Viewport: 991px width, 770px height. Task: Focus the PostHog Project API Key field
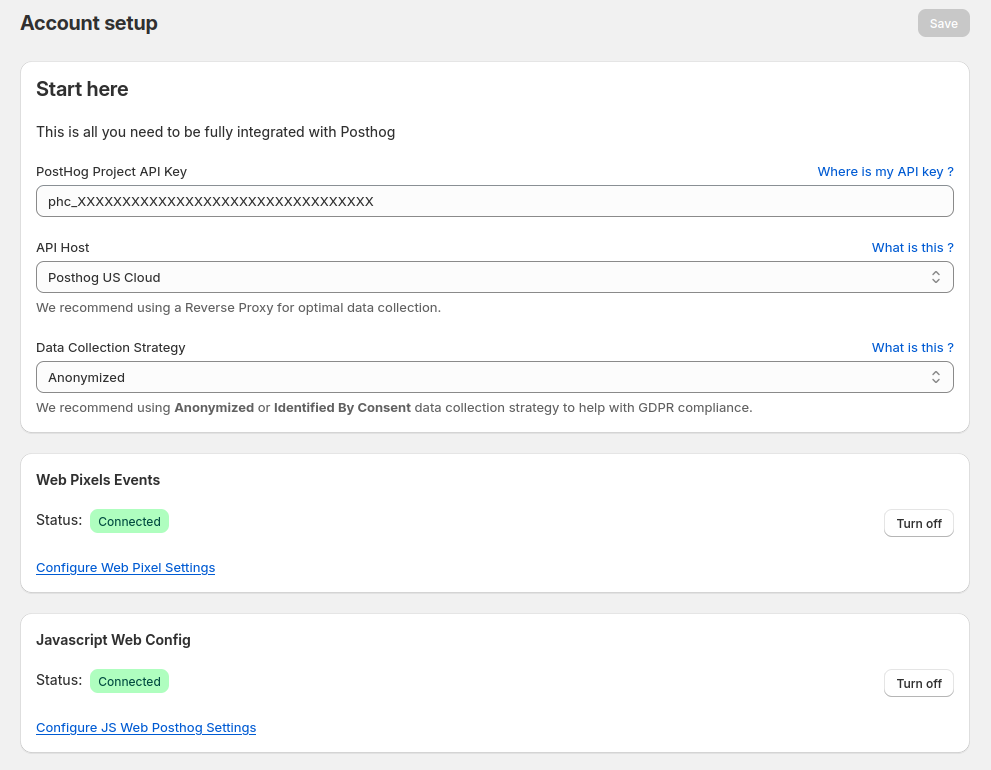(x=494, y=201)
